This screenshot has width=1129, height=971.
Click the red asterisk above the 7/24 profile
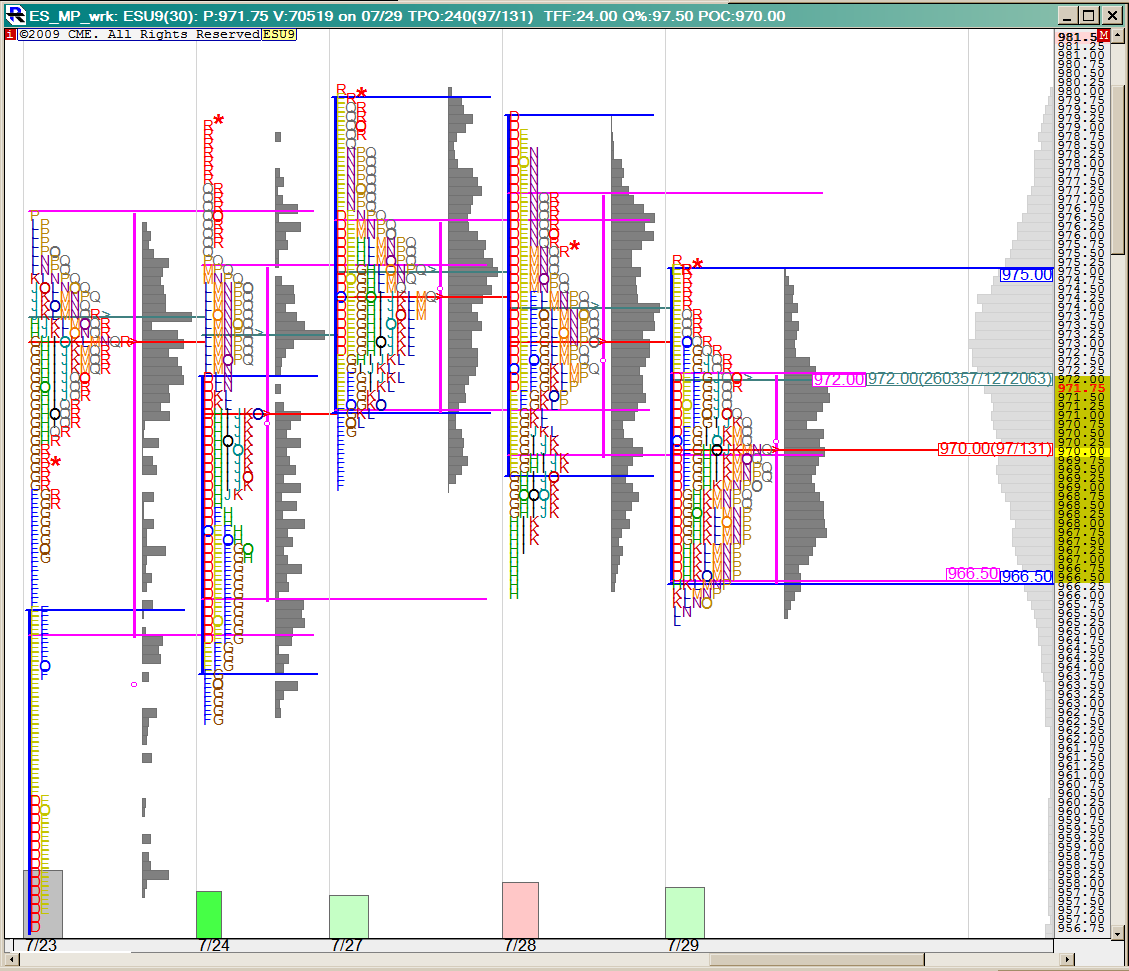(218, 121)
